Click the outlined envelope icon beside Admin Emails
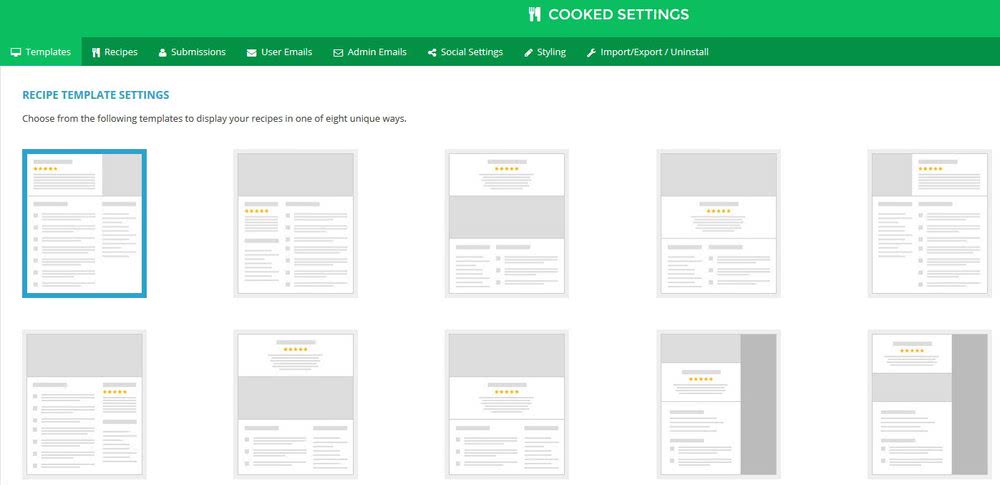Viewport: 1000px width, 485px height. coord(338,52)
